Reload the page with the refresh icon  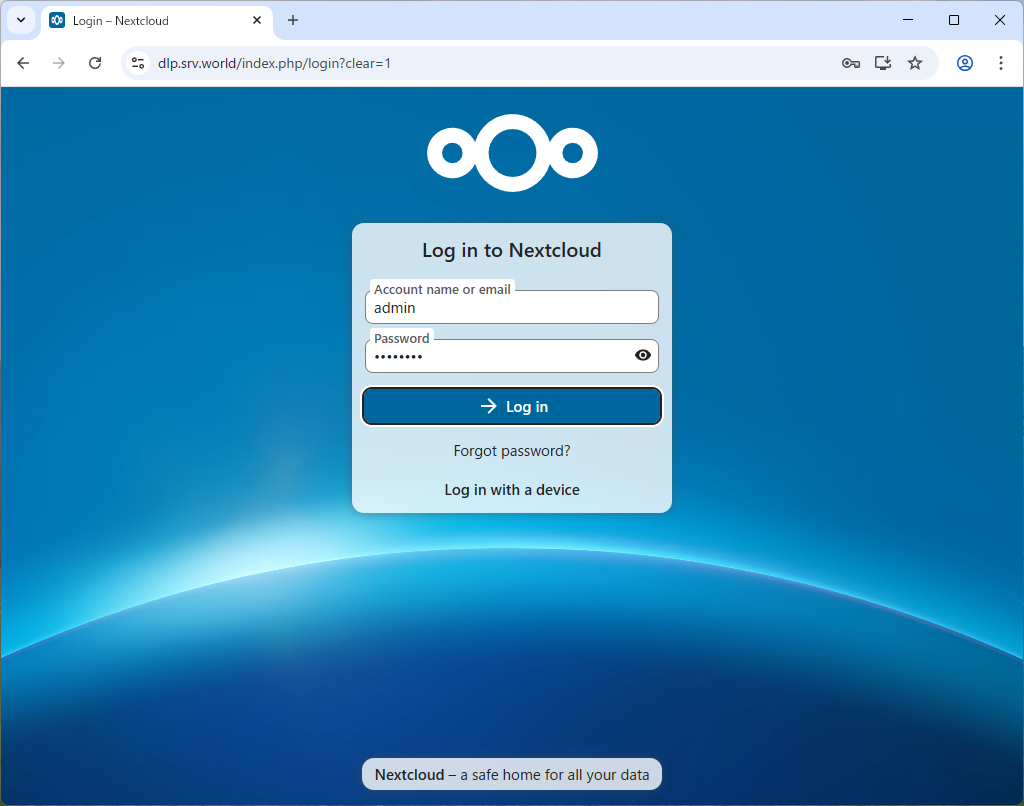pyautogui.click(x=95, y=63)
